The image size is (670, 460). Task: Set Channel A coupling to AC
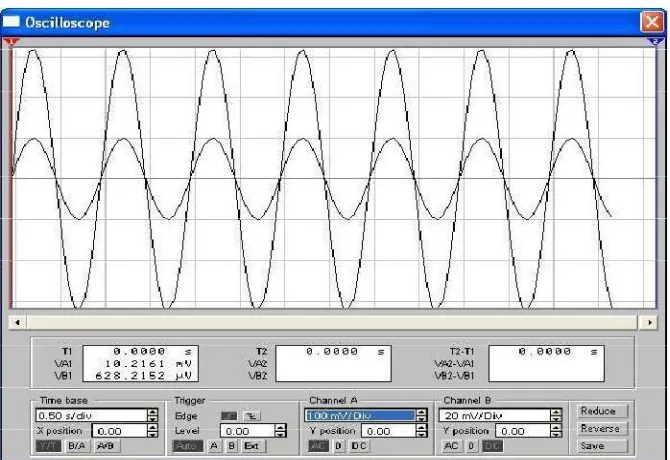(318, 446)
